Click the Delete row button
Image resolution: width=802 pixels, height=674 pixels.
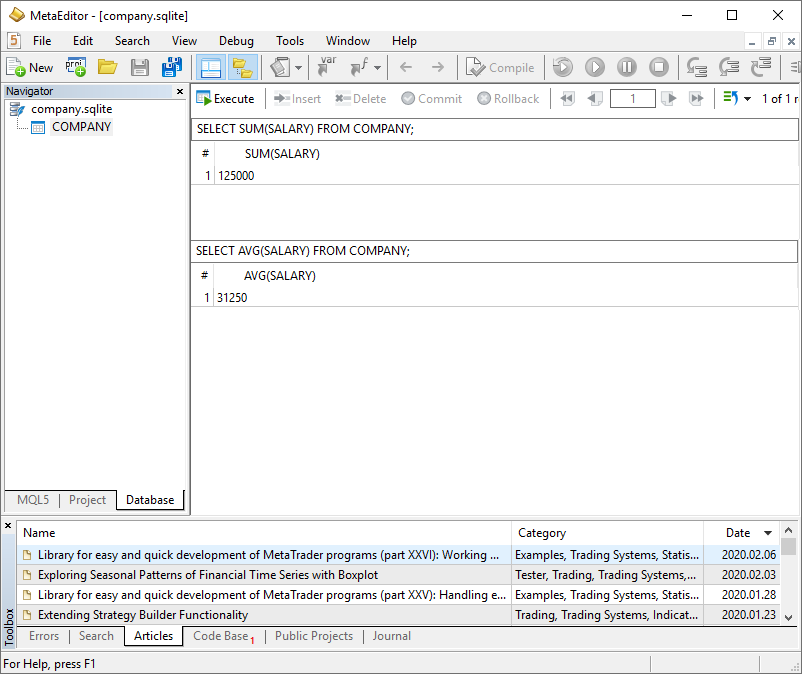click(361, 99)
